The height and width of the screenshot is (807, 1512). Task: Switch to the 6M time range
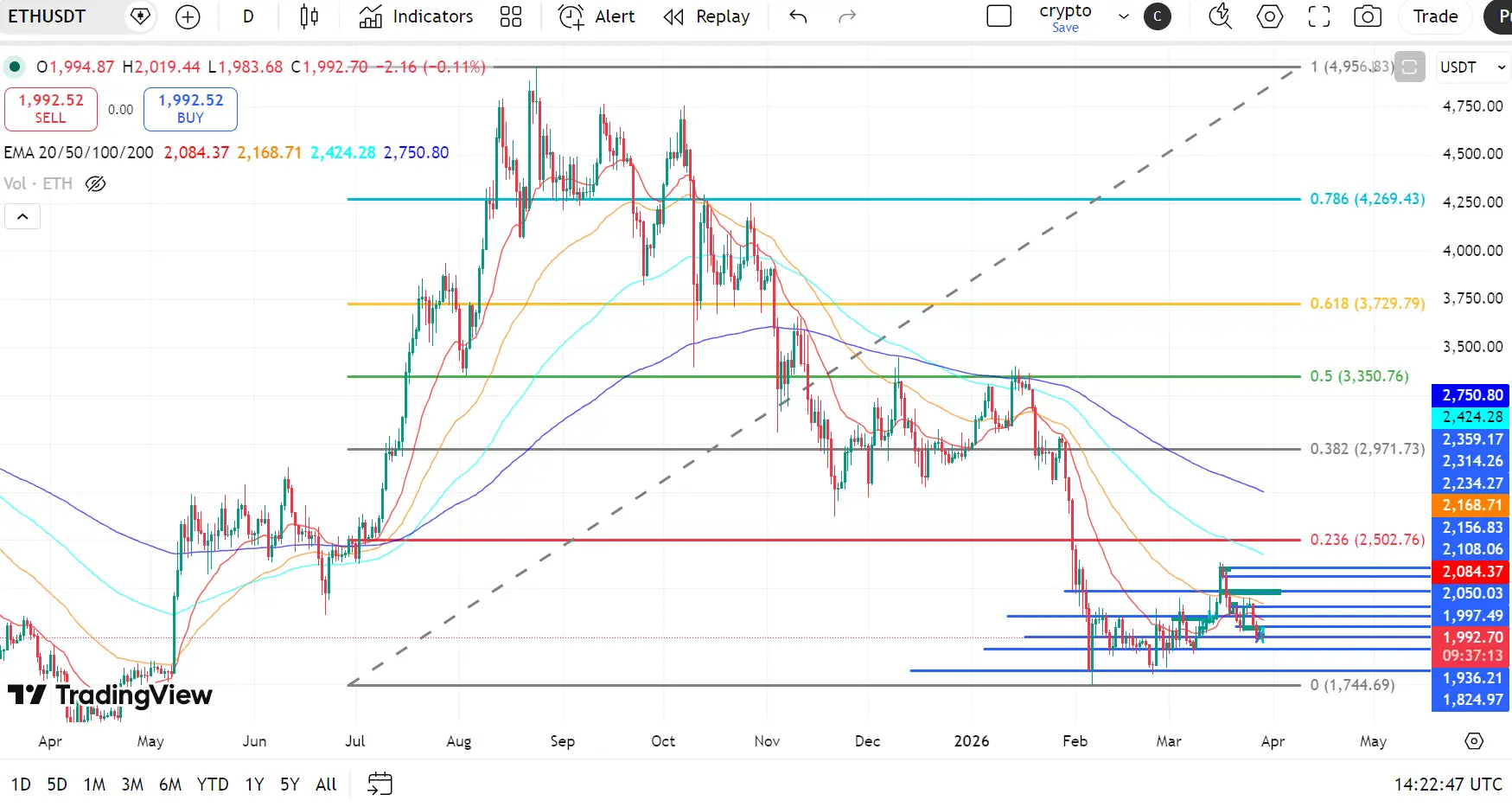[x=170, y=785]
